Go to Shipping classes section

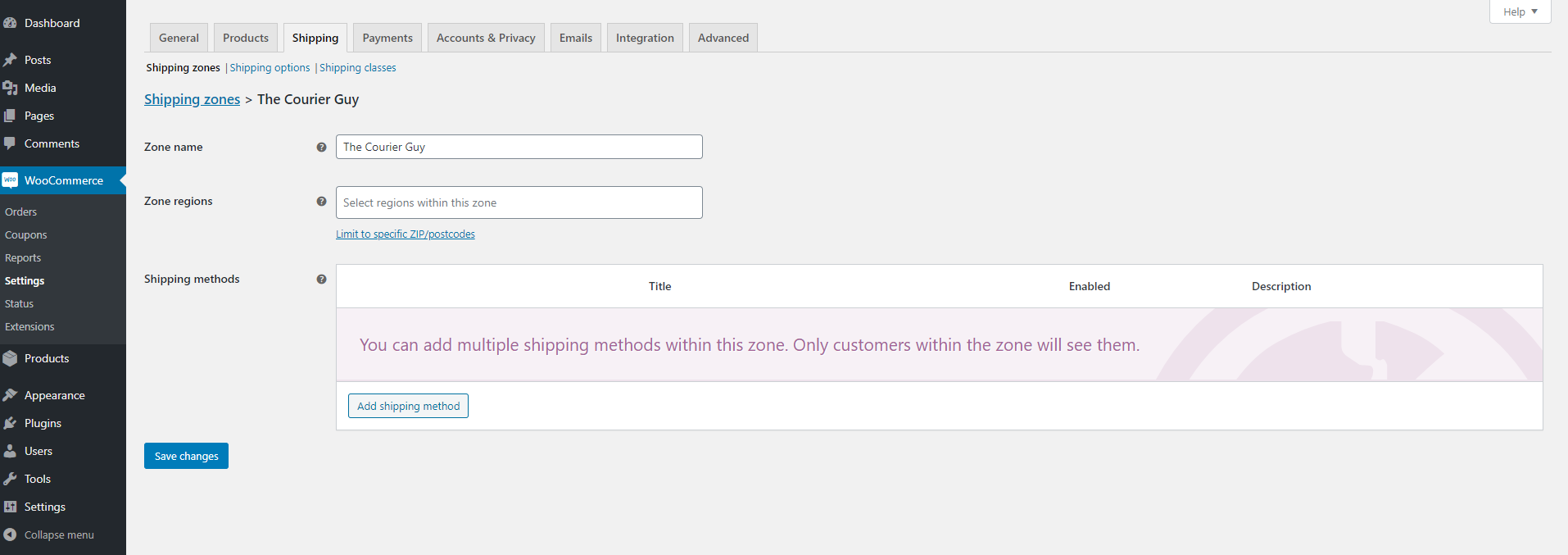tap(358, 68)
